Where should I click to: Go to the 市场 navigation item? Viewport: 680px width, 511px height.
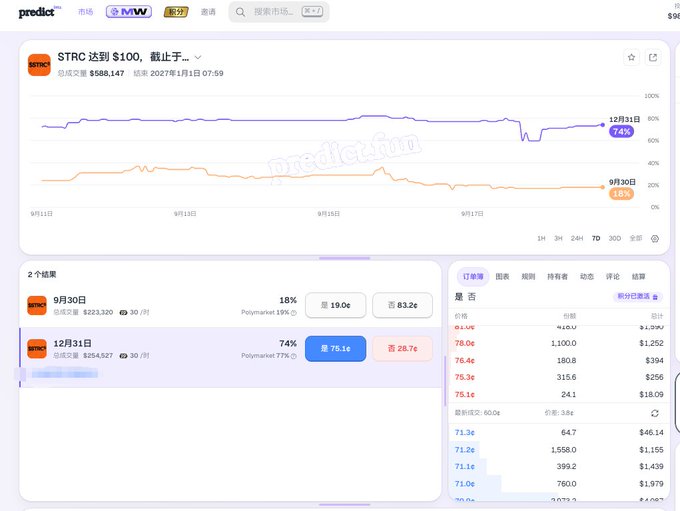click(x=85, y=12)
